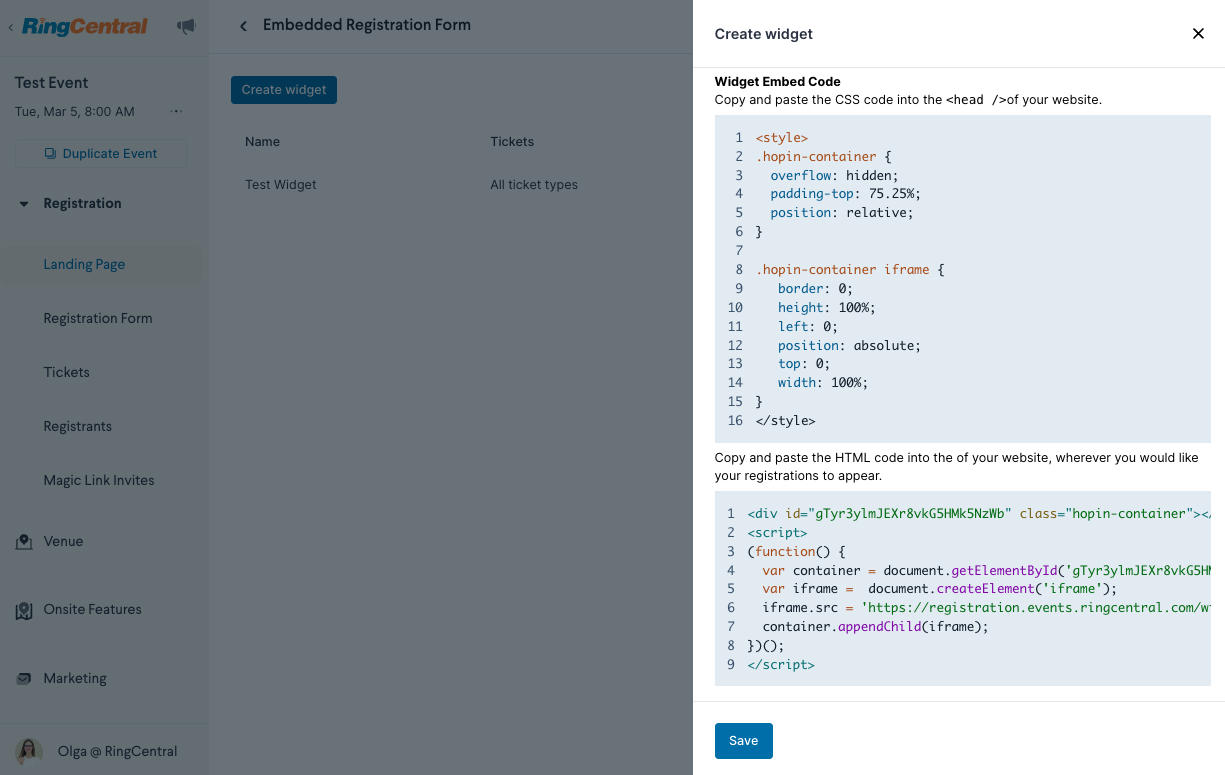
Task: Click inside the HTML embed code block
Action: point(963,588)
